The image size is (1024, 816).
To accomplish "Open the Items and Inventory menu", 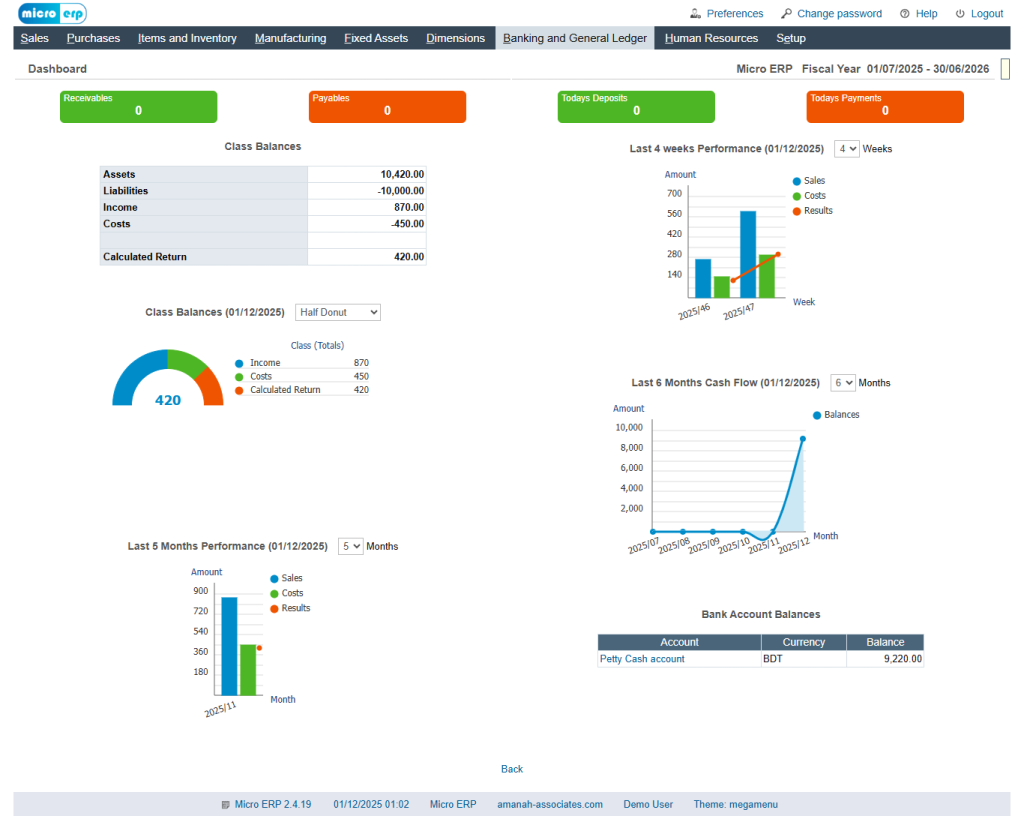I will tap(187, 39).
